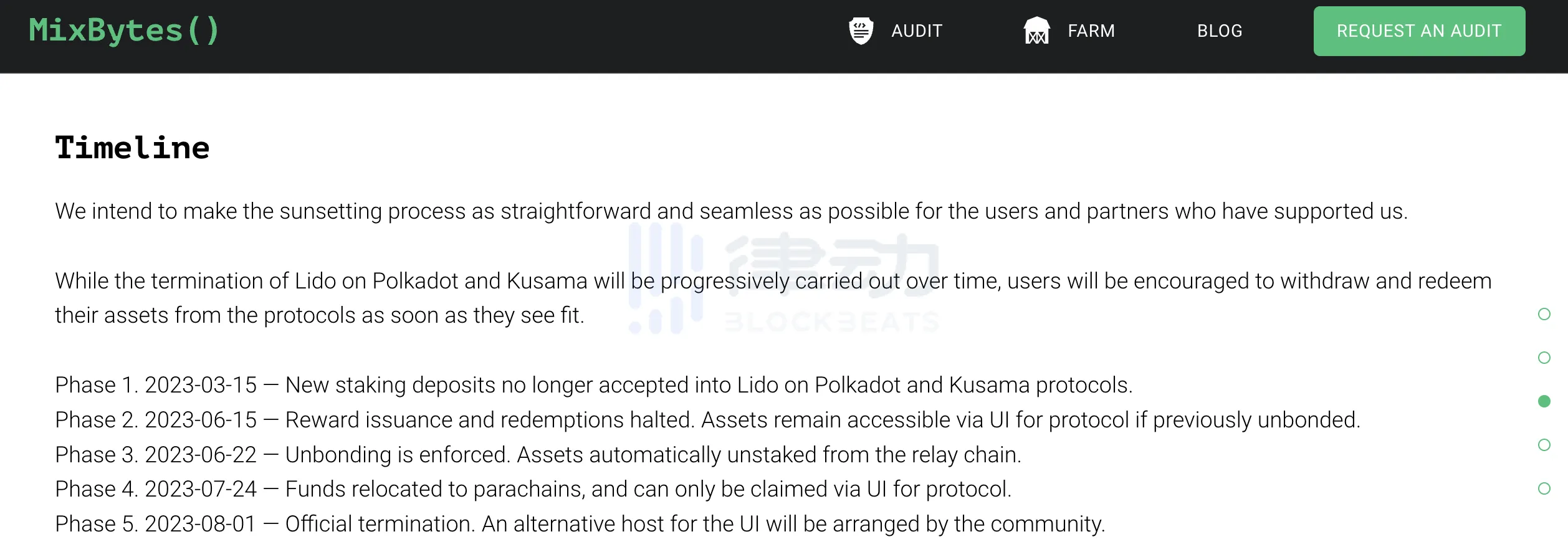Click the sunsetting process intro sentence
Screen dimensions: 1568x557
[x=730, y=211]
